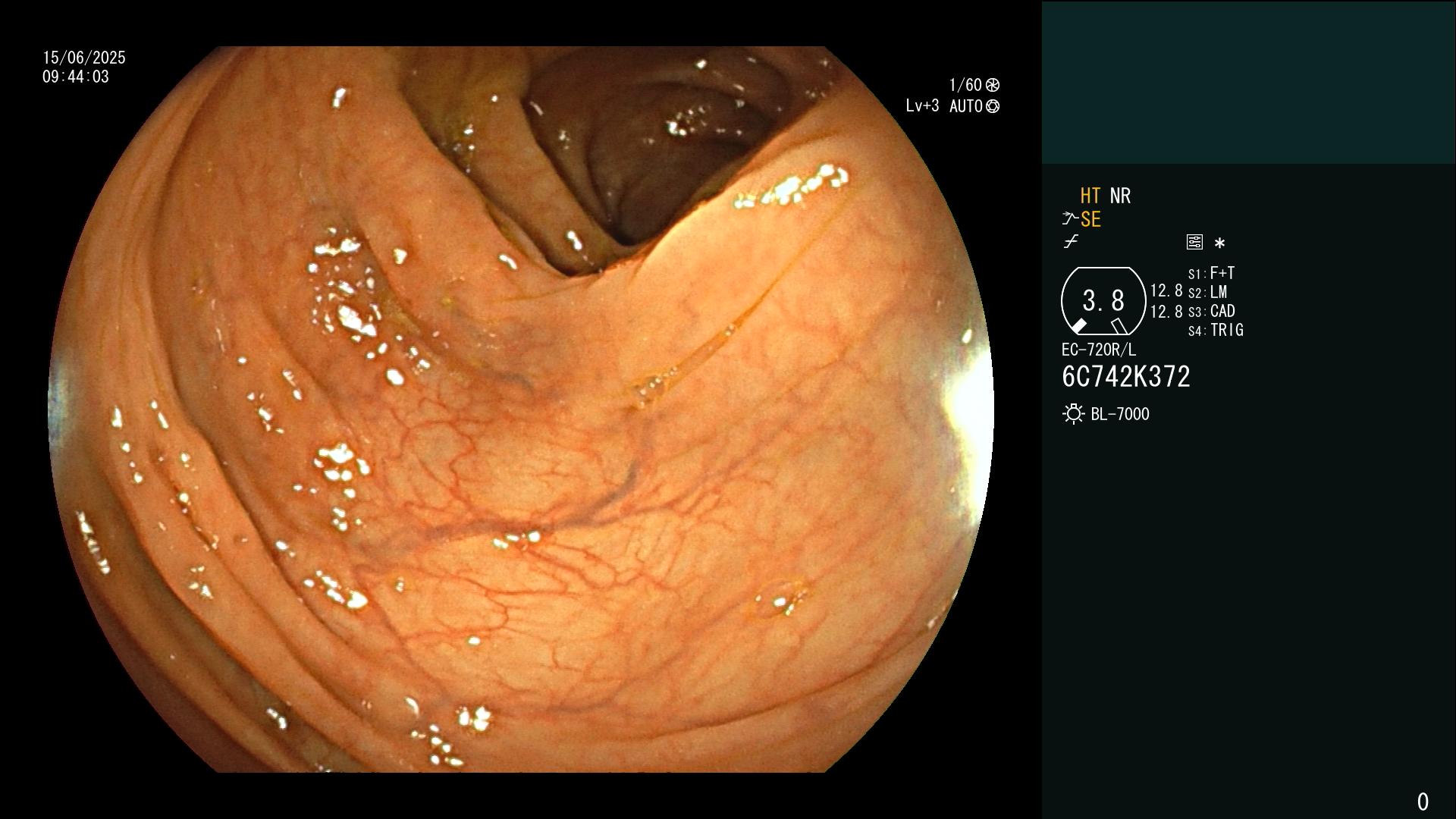Viewport: 1456px width, 819px height.
Task: Select the NR indicator
Action: [1120, 196]
